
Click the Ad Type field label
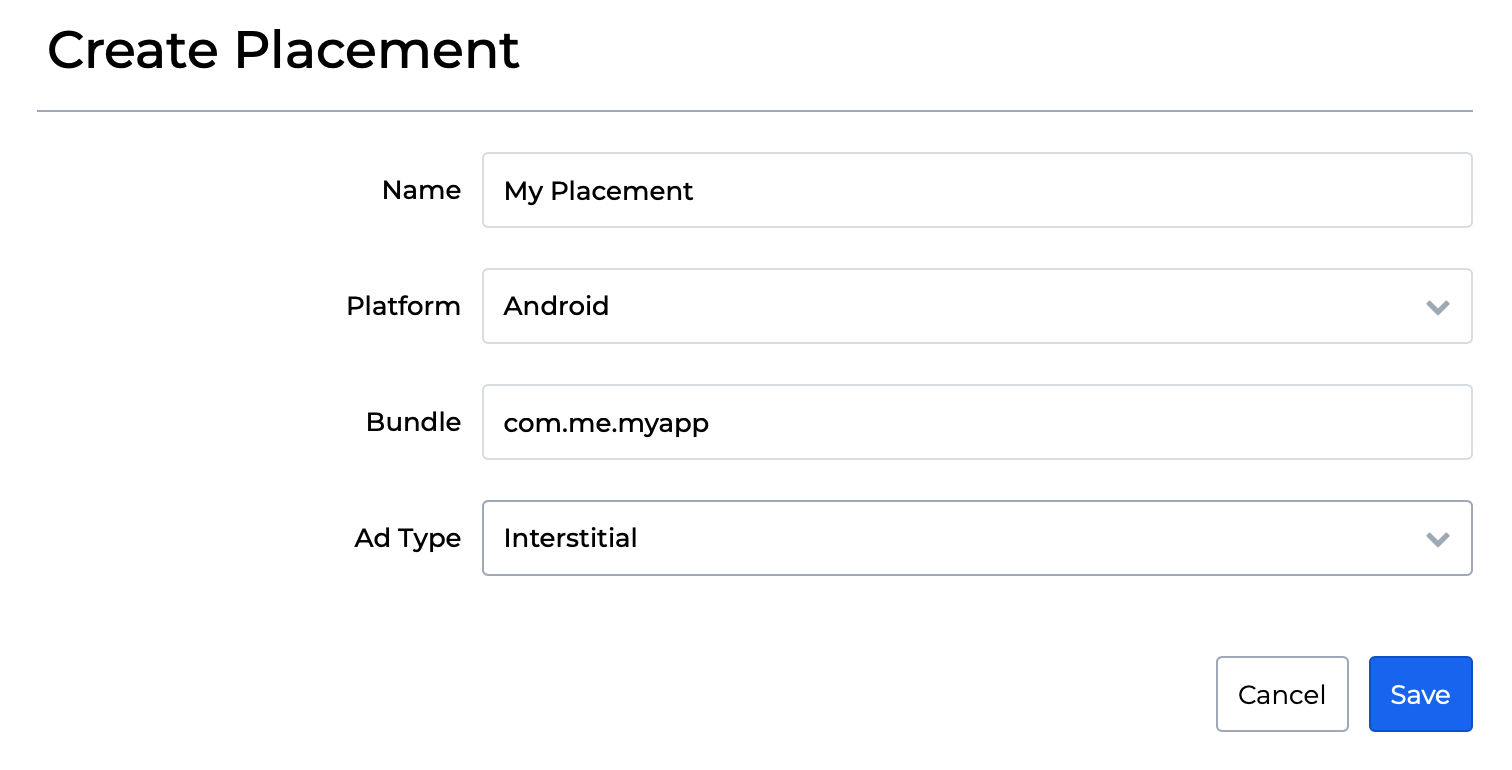point(407,538)
